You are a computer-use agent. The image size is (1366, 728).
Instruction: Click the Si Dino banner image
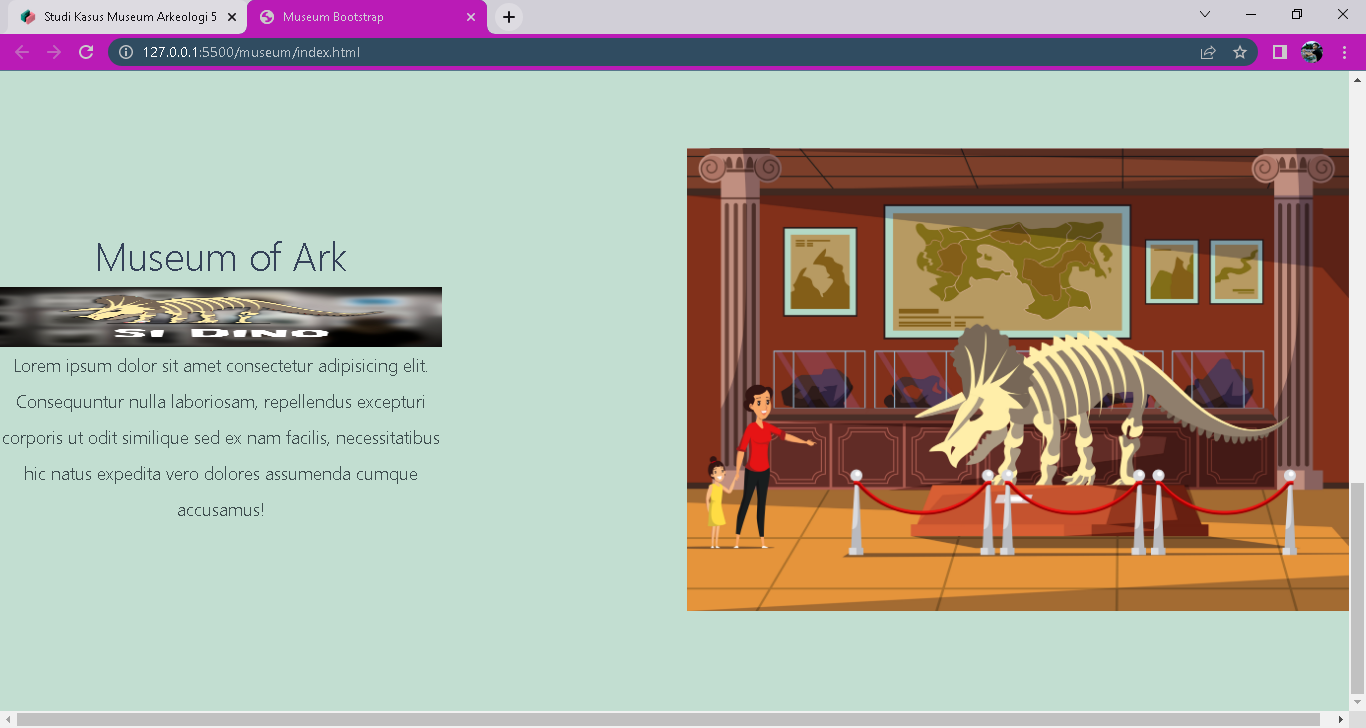click(221, 316)
